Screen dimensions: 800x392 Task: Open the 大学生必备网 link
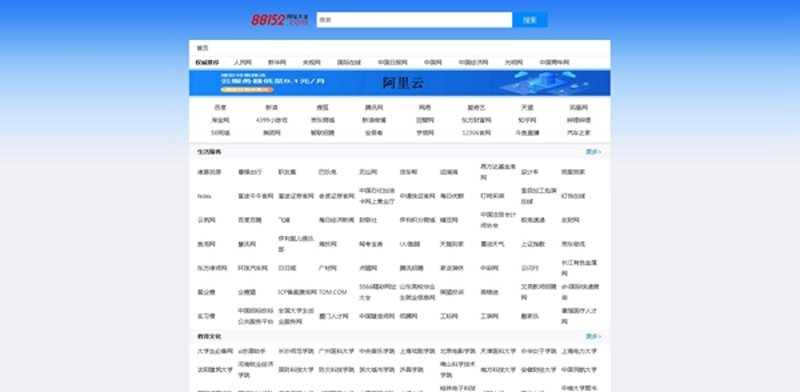215,351
